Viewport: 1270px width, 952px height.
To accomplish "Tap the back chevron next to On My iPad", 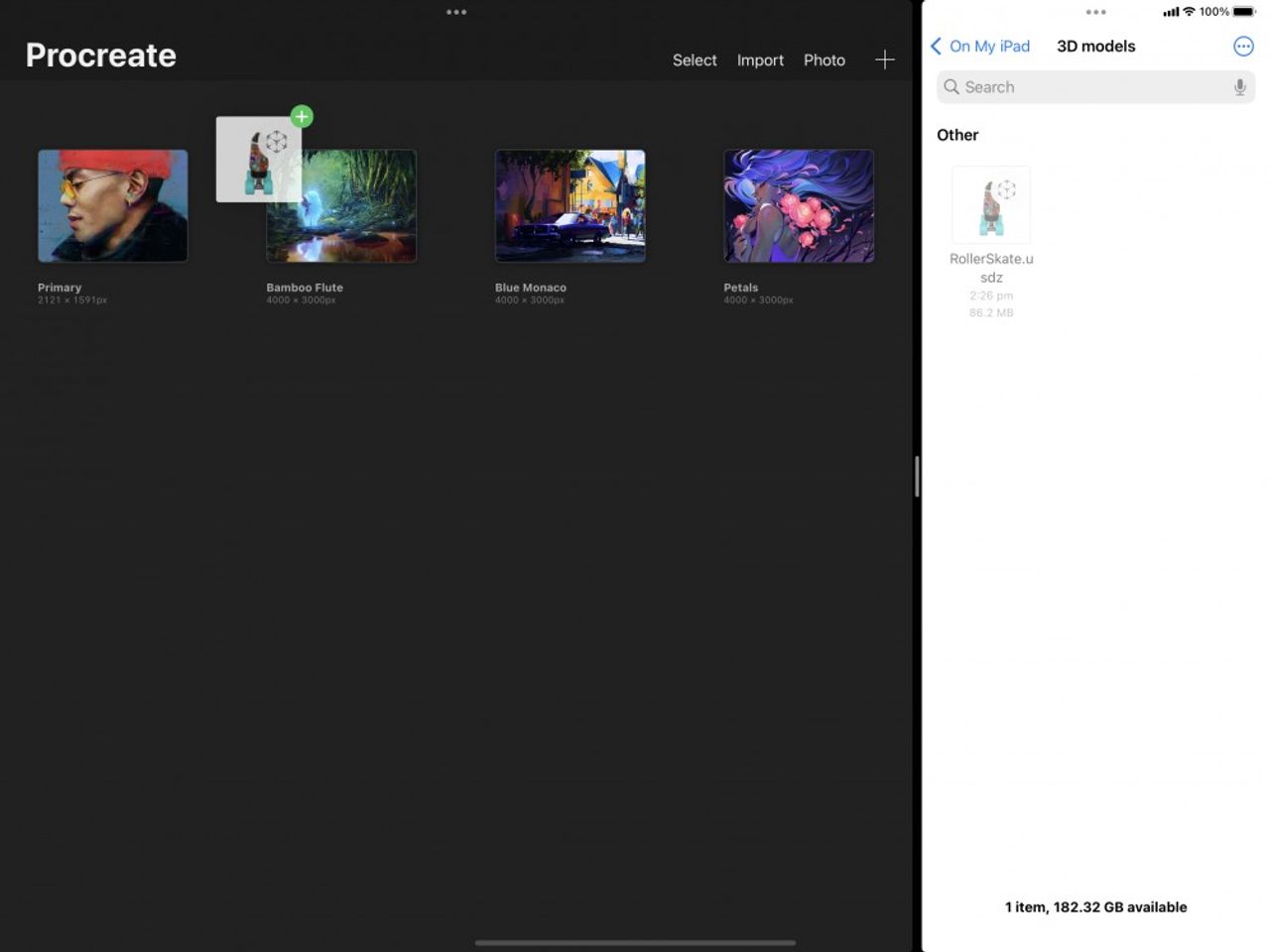I will [936, 46].
